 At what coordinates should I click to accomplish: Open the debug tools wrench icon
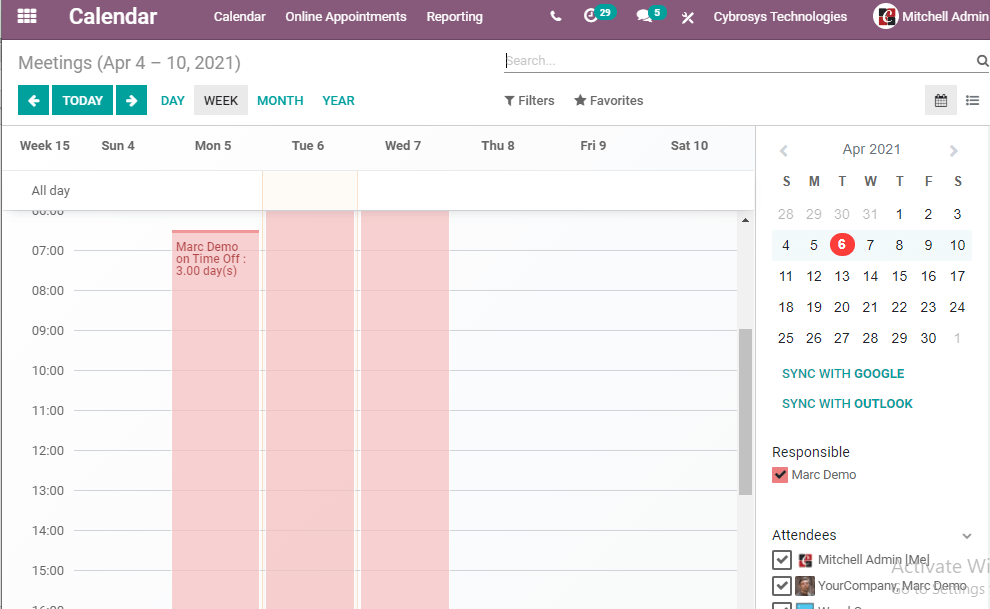[x=688, y=18]
